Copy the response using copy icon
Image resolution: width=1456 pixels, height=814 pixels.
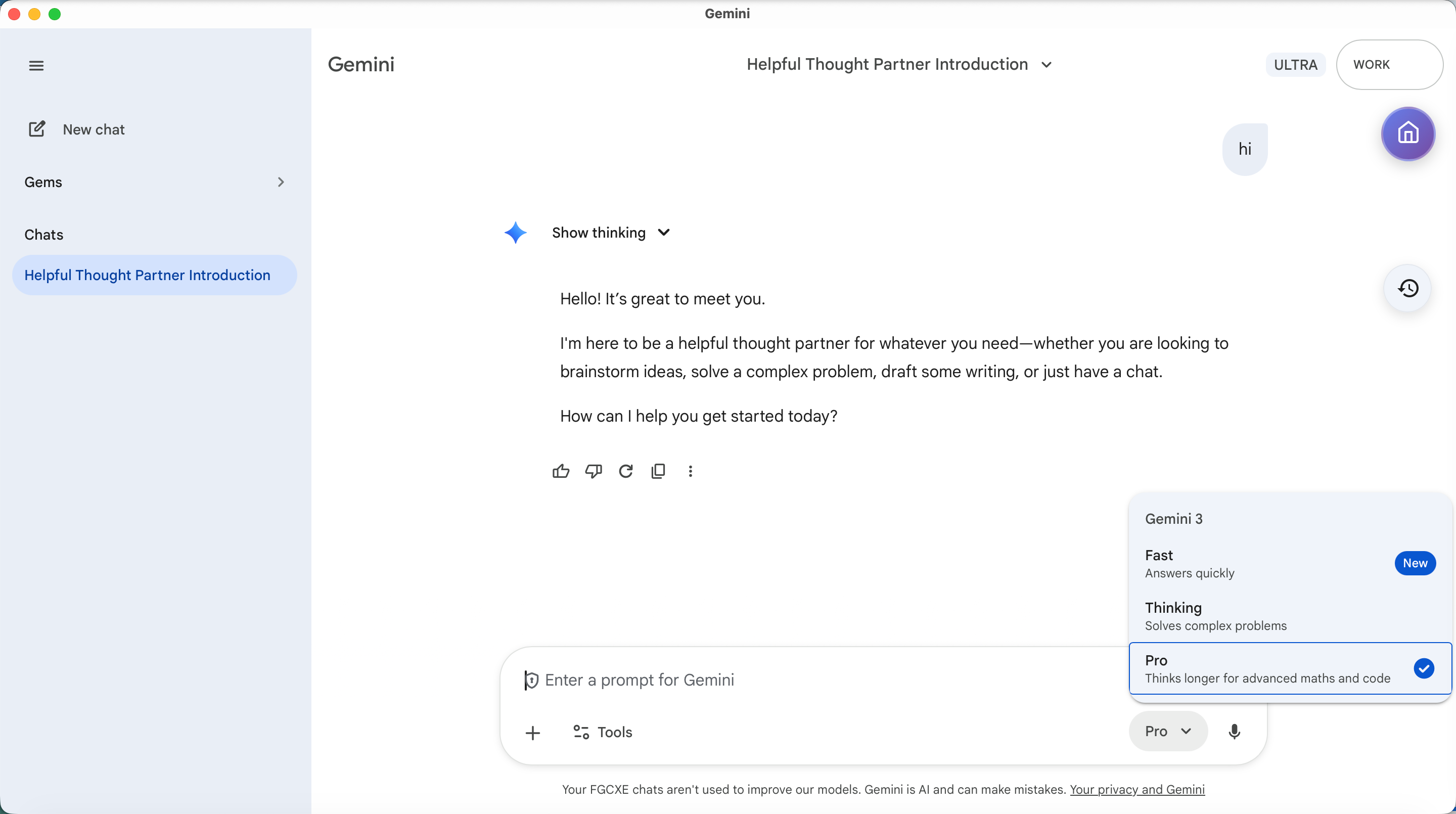pos(658,471)
